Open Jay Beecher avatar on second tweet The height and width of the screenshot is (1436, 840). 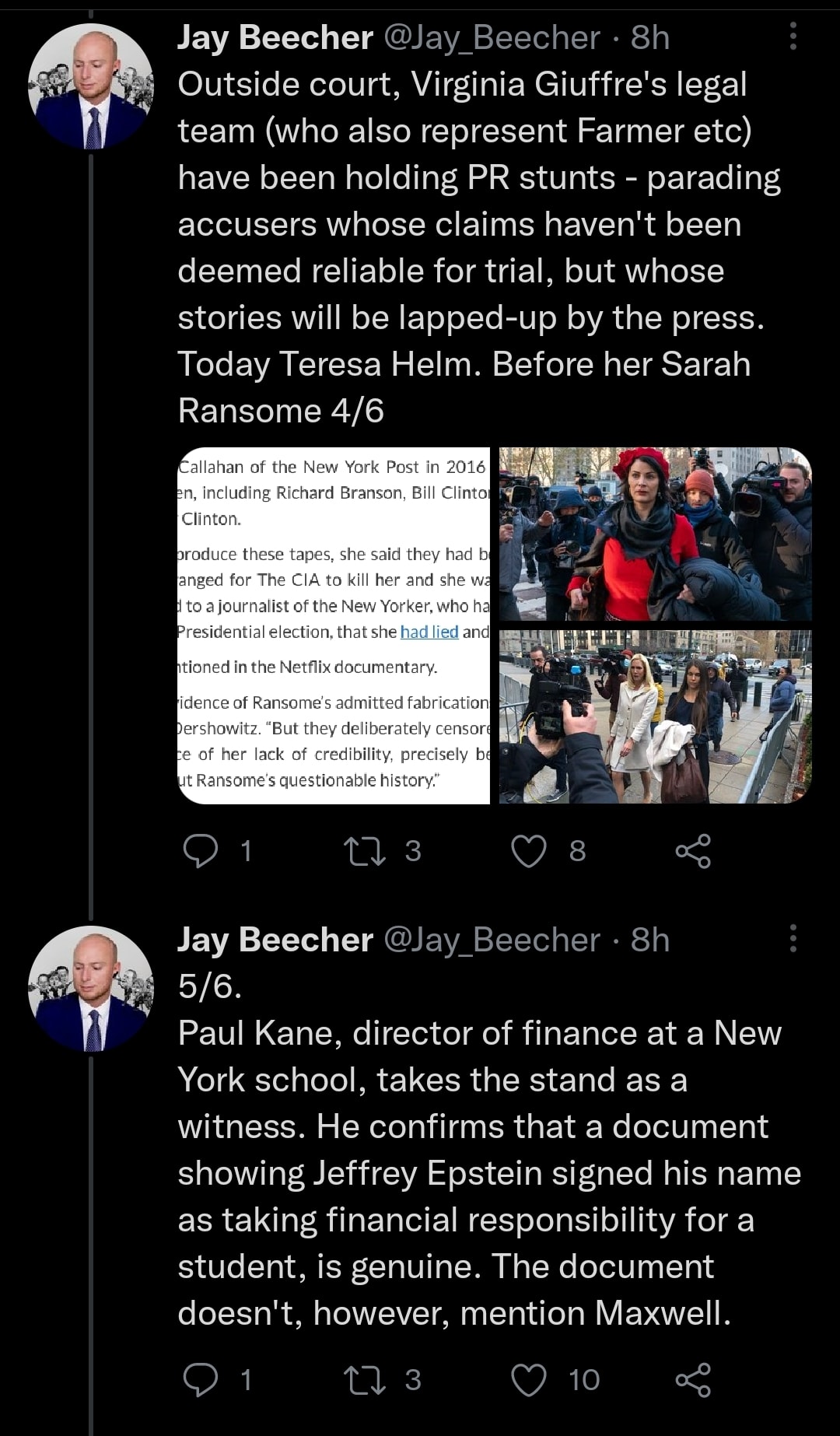tap(91, 989)
